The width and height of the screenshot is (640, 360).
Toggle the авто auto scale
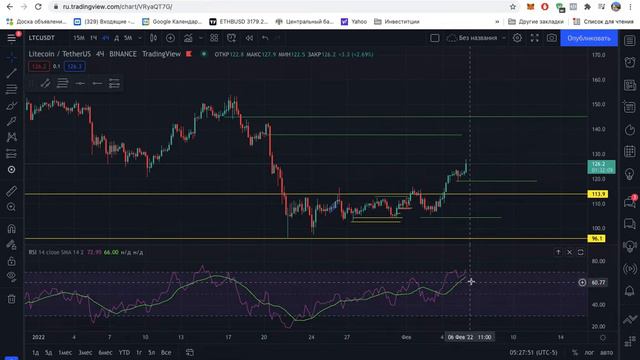point(607,353)
